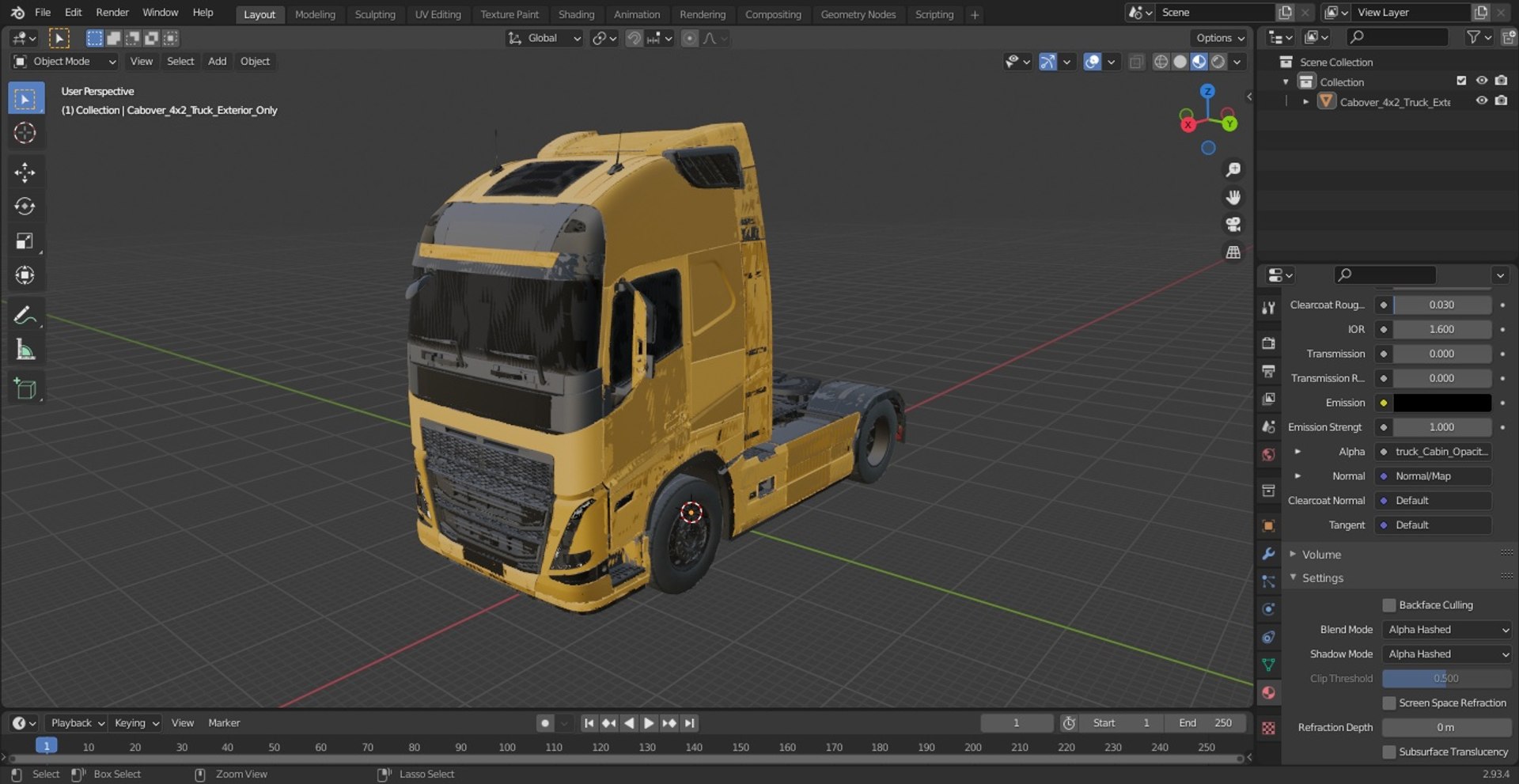Activate the Scale tool
This screenshot has width=1519, height=784.
coord(25,241)
